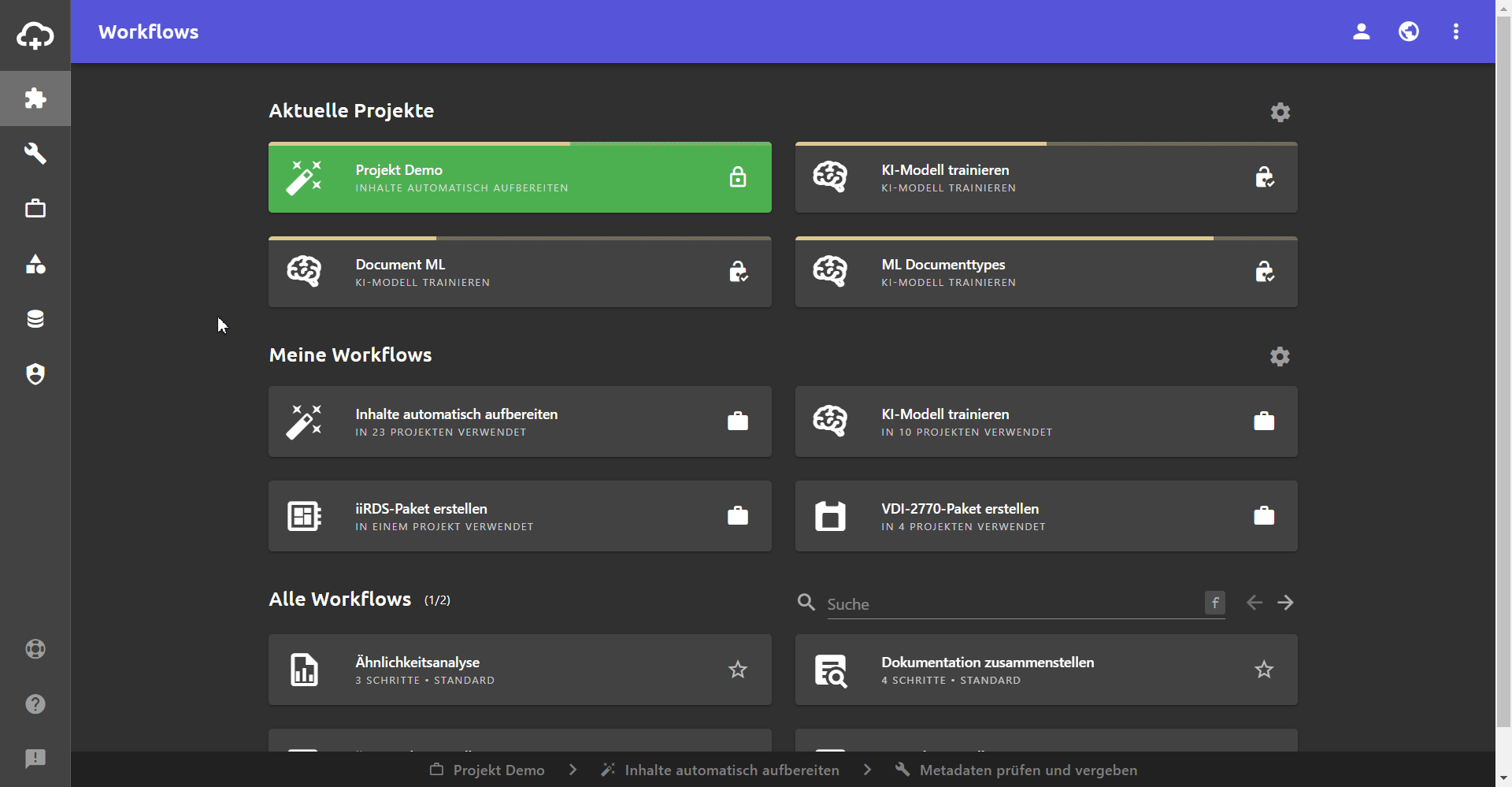Image resolution: width=1512 pixels, height=787 pixels.
Task: Click briefcase icon on VDI-2770-Paket erstellen workflow
Action: [x=1265, y=516]
